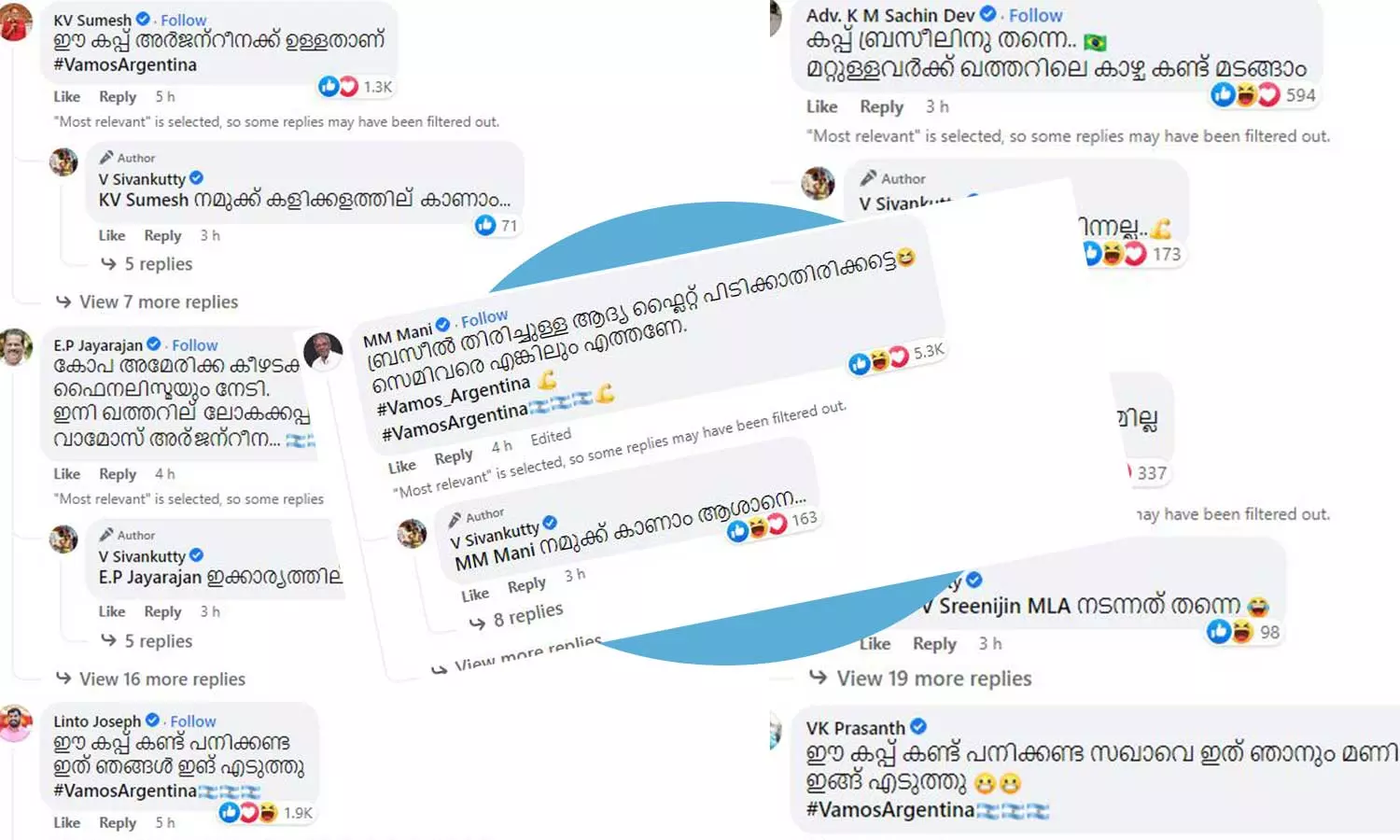Reply to Adv. K M Sachin Dev's comment
Image resolution: width=1400 pixels, height=840 pixels.
(881, 106)
